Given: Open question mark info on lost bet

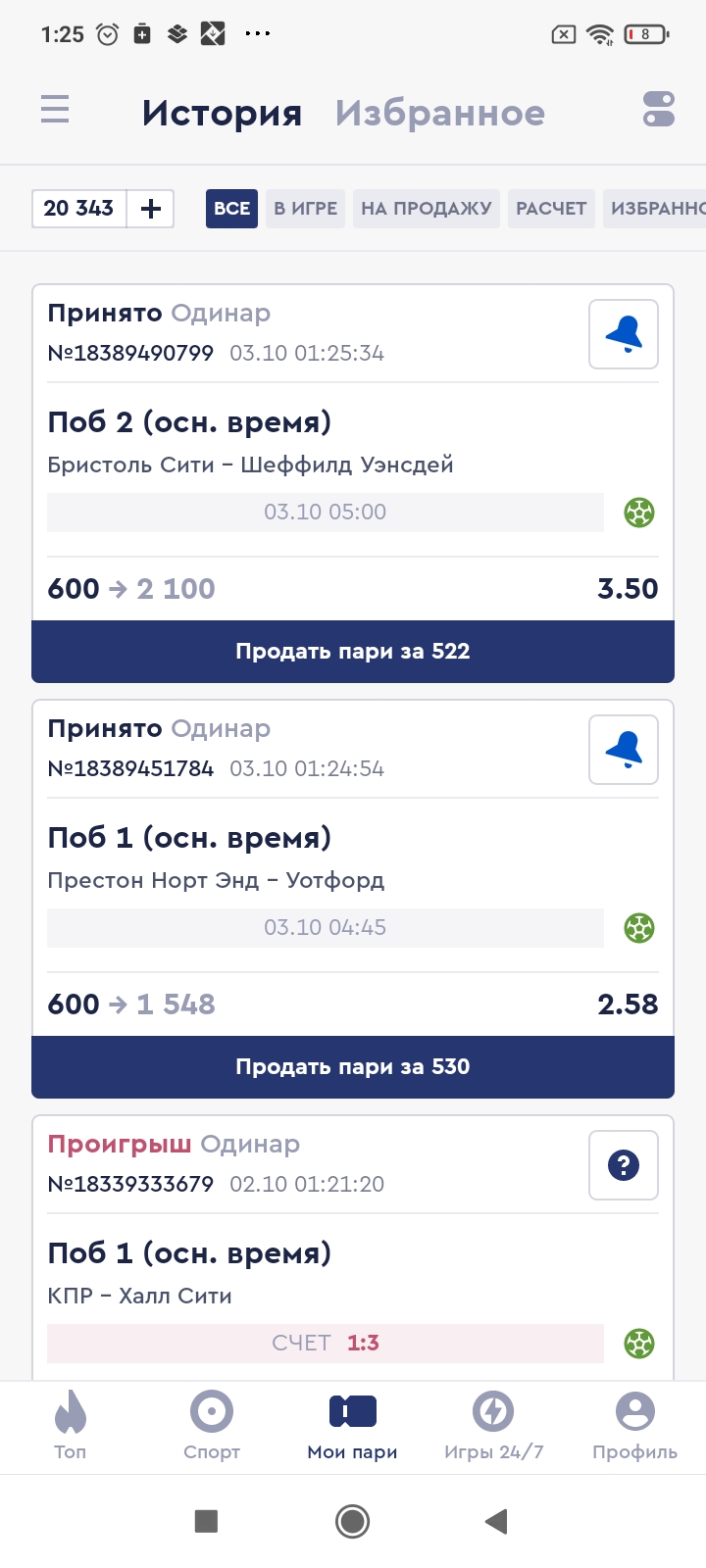Looking at the screenshot, I should tap(623, 1165).
